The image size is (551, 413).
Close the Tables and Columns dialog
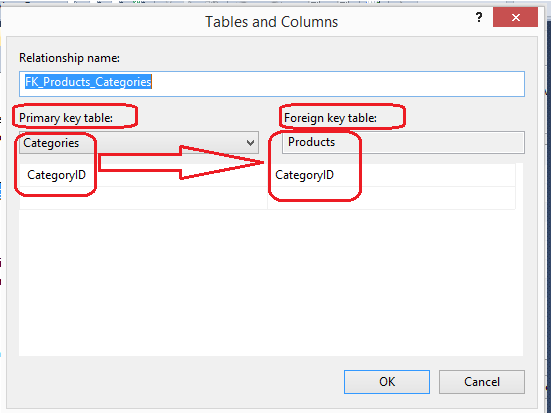(x=515, y=17)
